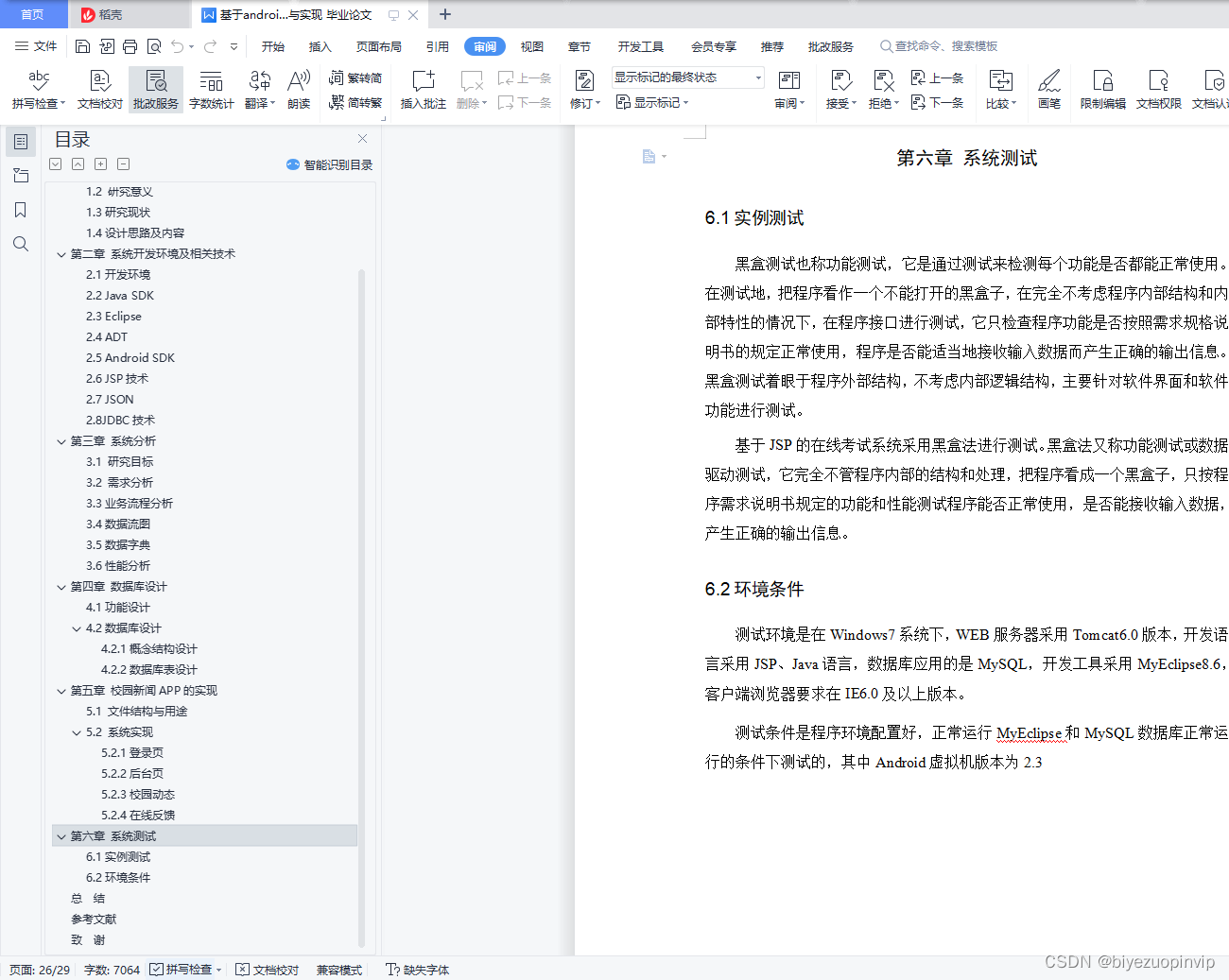Image resolution: width=1229 pixels, height=980 pixels.
Task: Collapse the 第五章 校园新闻APP的实现 node
Action: coord(61,691)
